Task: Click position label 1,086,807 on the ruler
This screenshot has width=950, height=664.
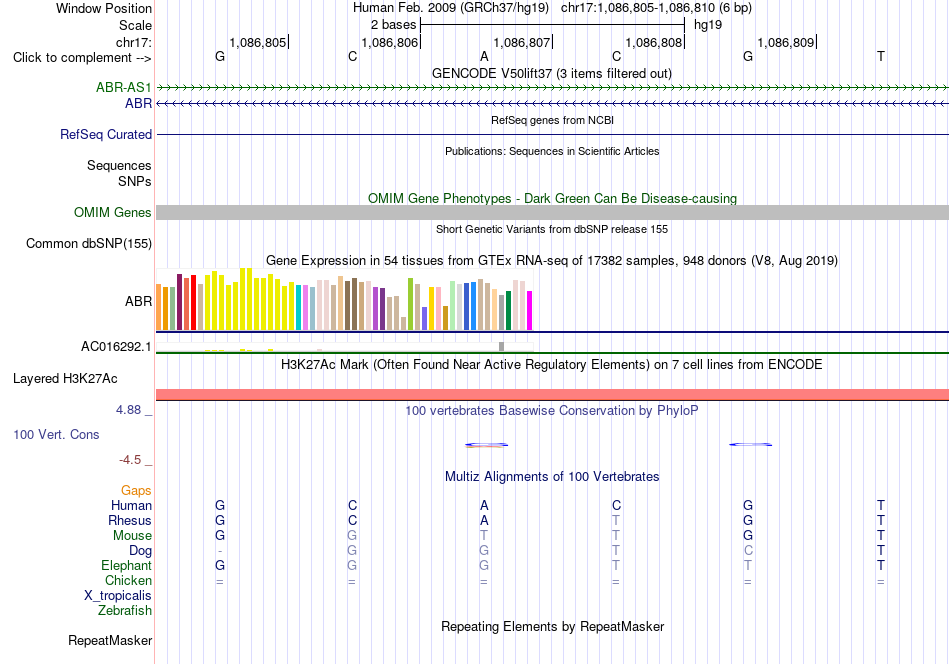Action: point(522,42)
